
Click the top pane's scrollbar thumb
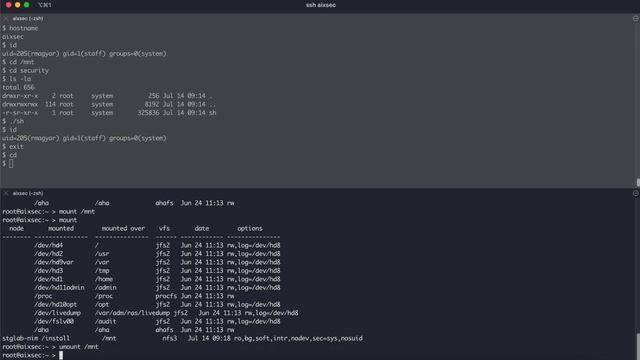(x=638, y=182)
